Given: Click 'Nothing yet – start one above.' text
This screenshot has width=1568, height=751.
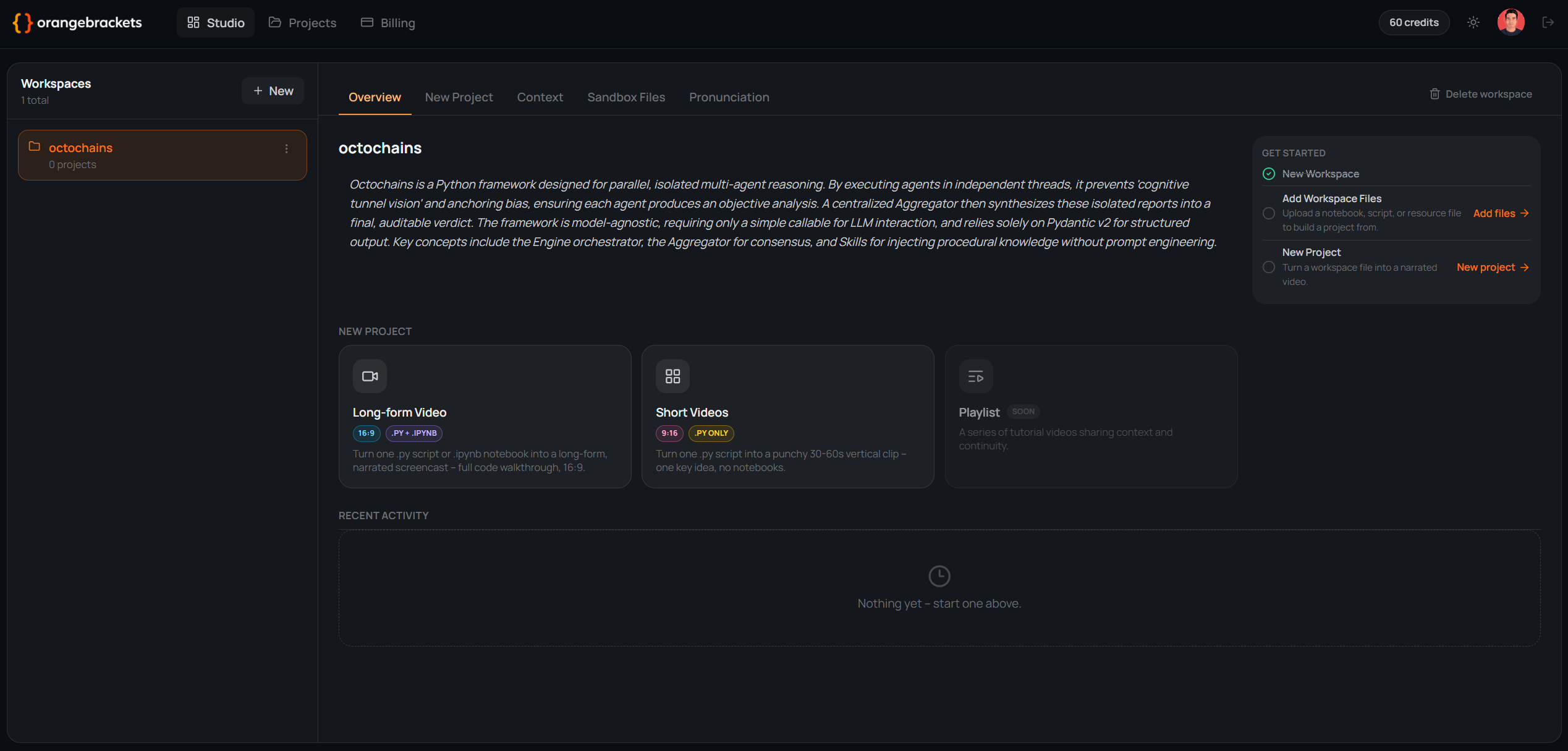Looking at the screenshot, I should [939, 603].
